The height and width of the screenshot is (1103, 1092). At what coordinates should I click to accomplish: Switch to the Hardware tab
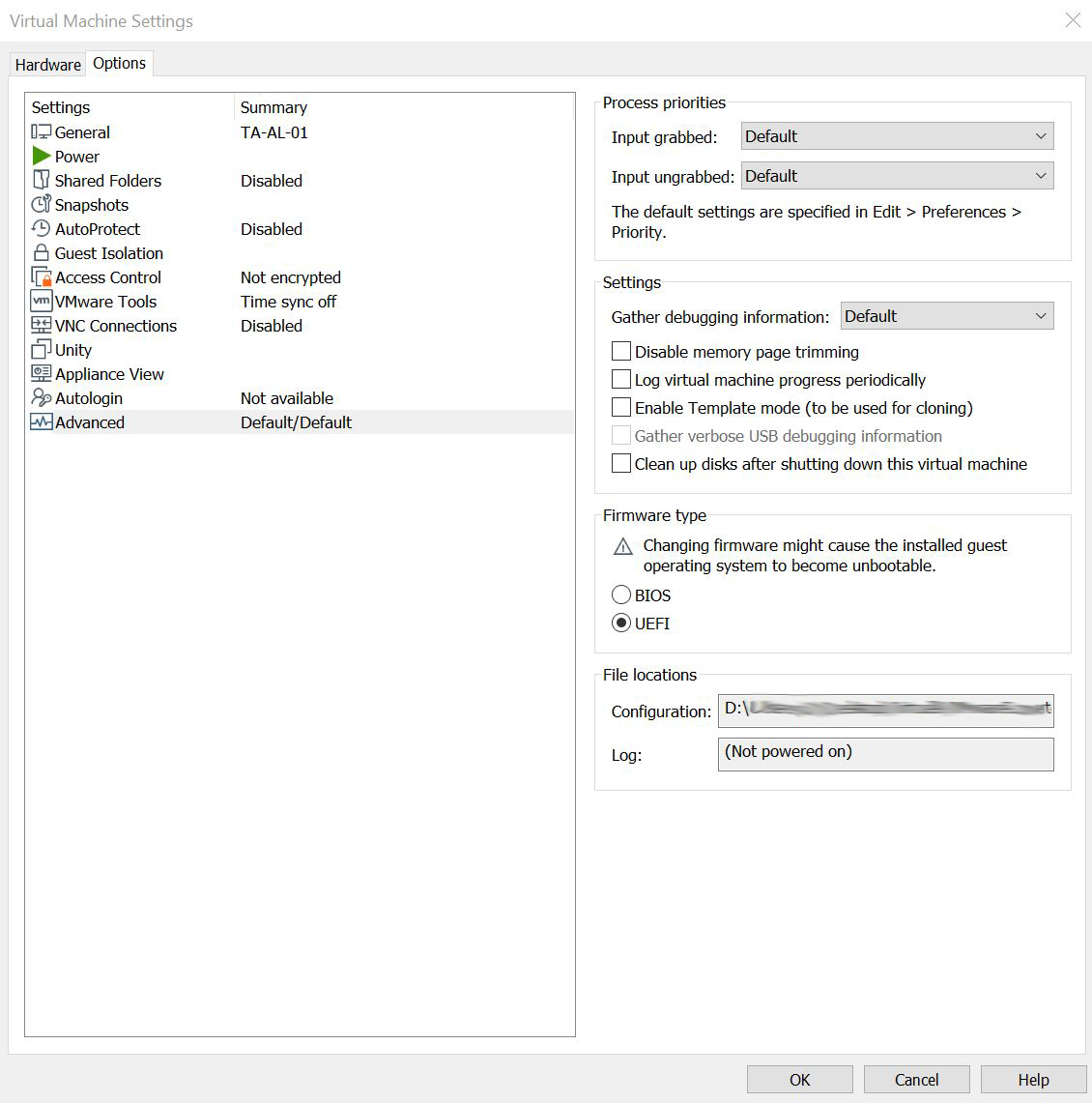tap(47, 65)
